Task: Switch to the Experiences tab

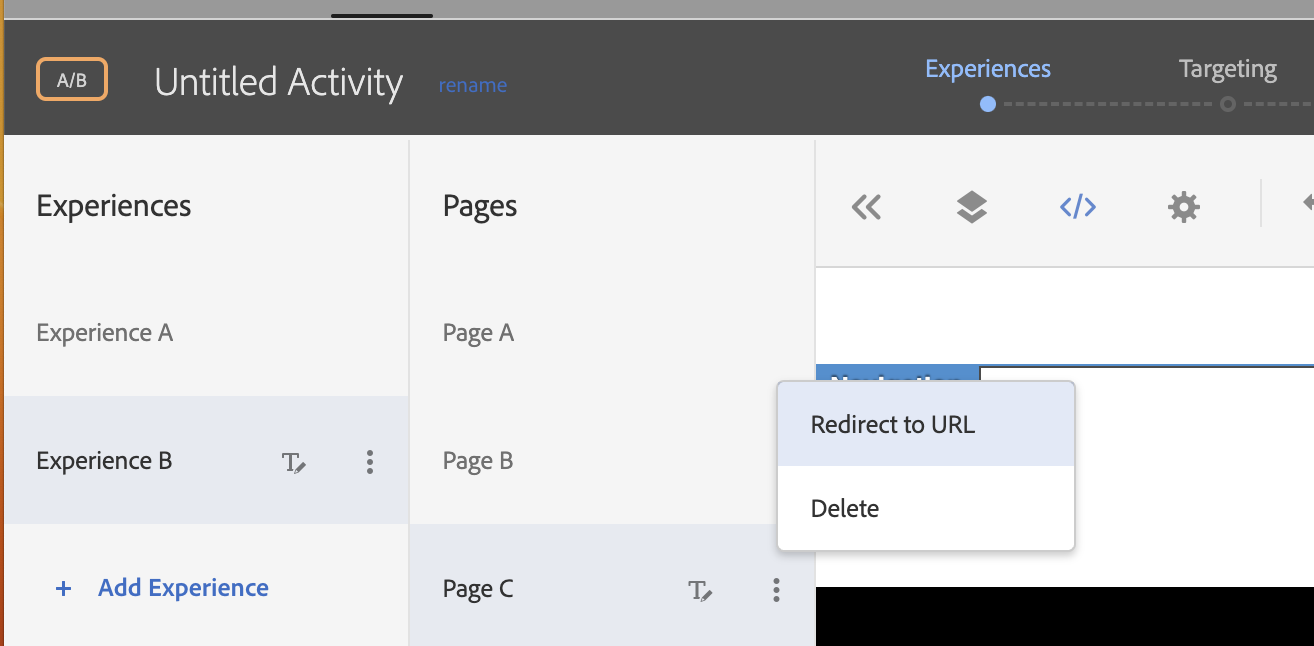Action: pyautogui.click(x=987, y=68)
